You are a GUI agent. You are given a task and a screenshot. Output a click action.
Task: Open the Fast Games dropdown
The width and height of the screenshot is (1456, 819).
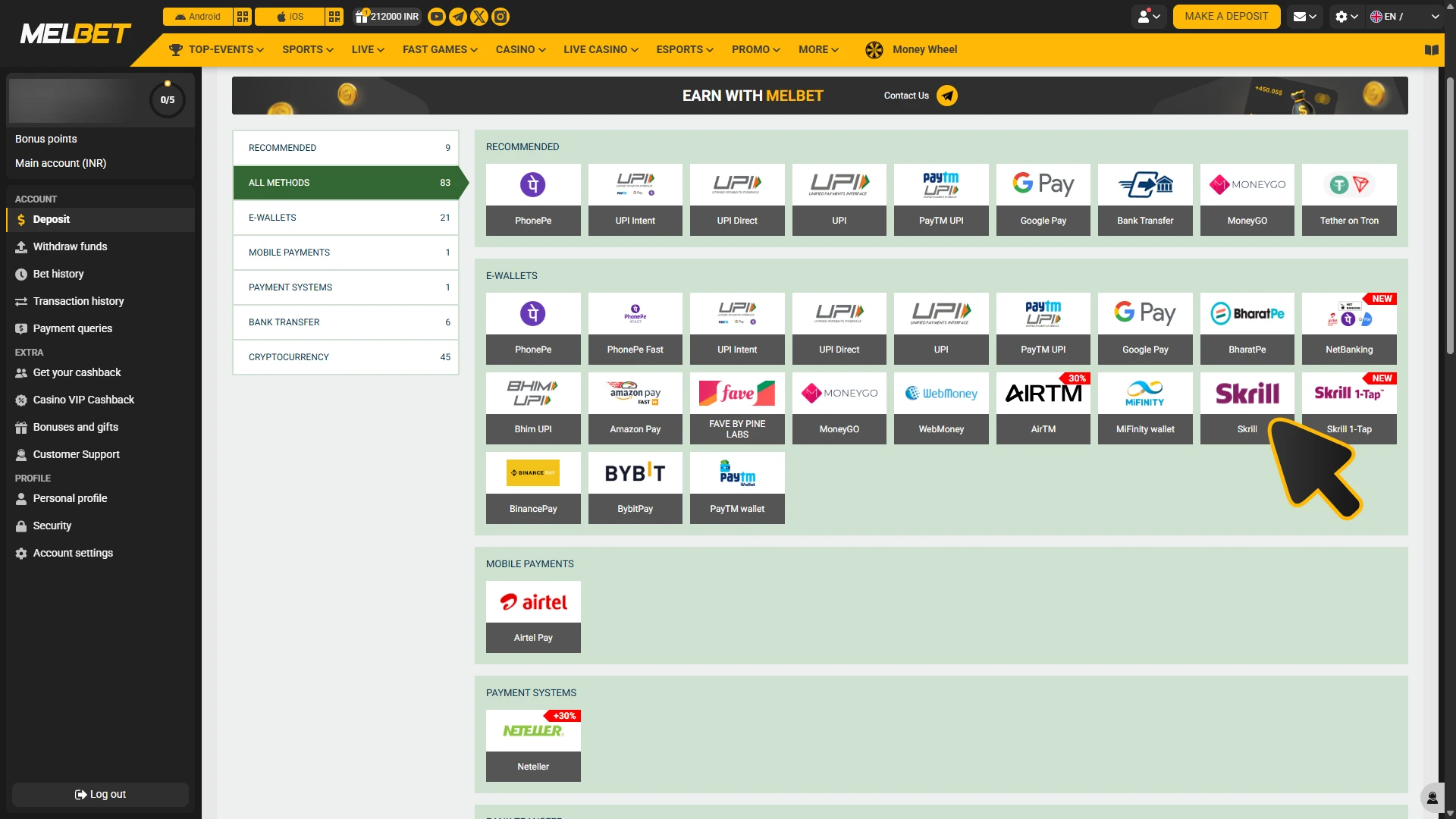click(440, 50)
